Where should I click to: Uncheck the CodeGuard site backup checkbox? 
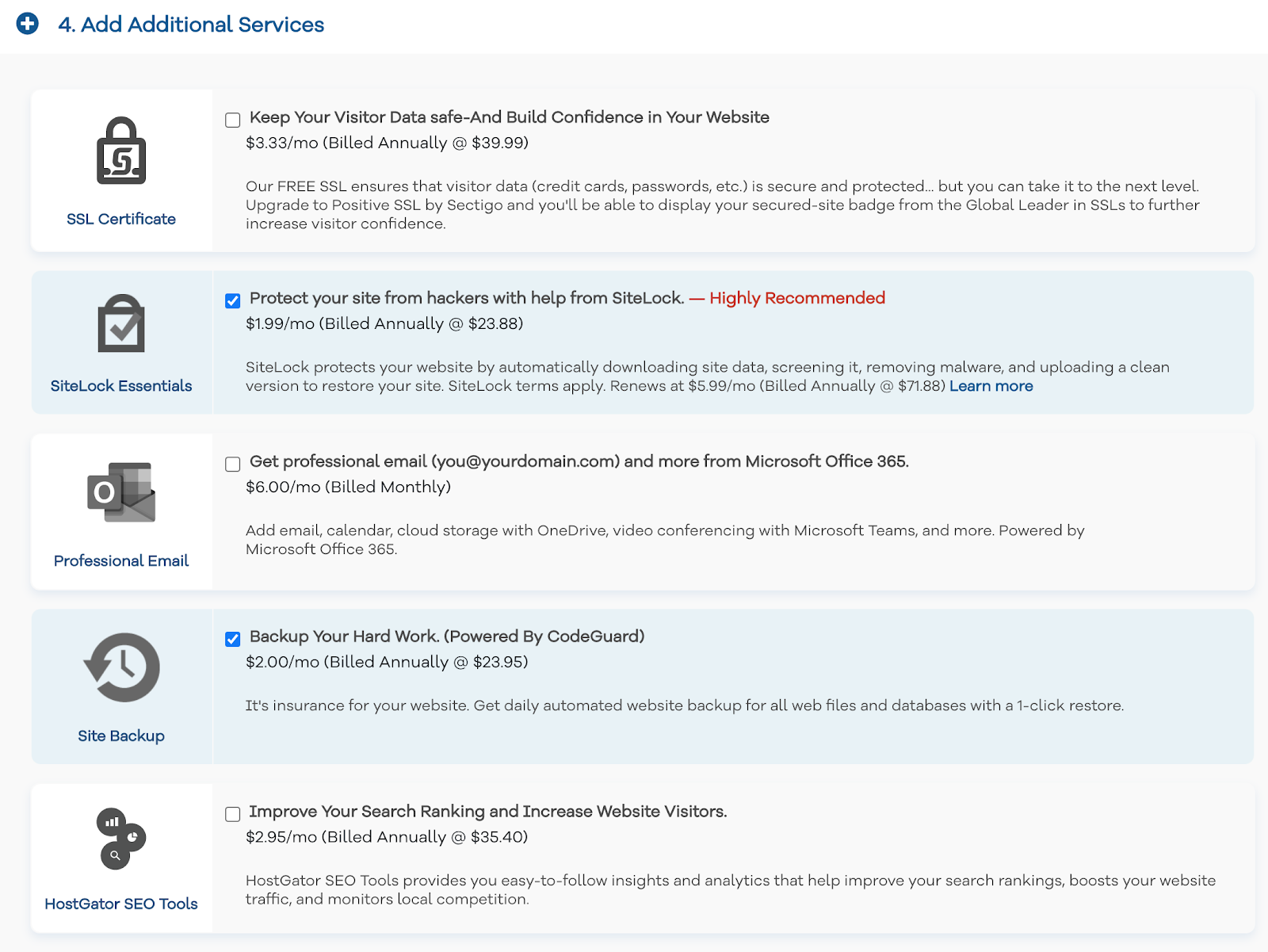[x=233, y=639]
